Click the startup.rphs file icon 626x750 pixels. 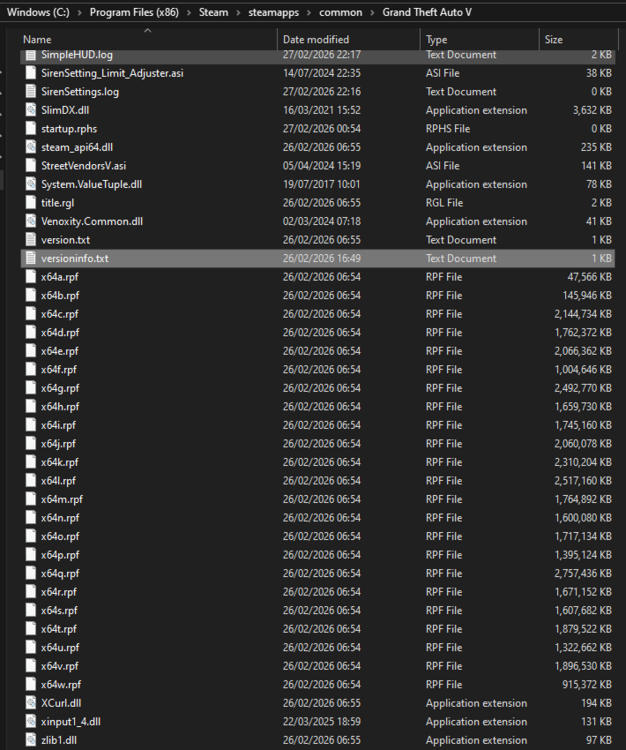pos(31,129)
